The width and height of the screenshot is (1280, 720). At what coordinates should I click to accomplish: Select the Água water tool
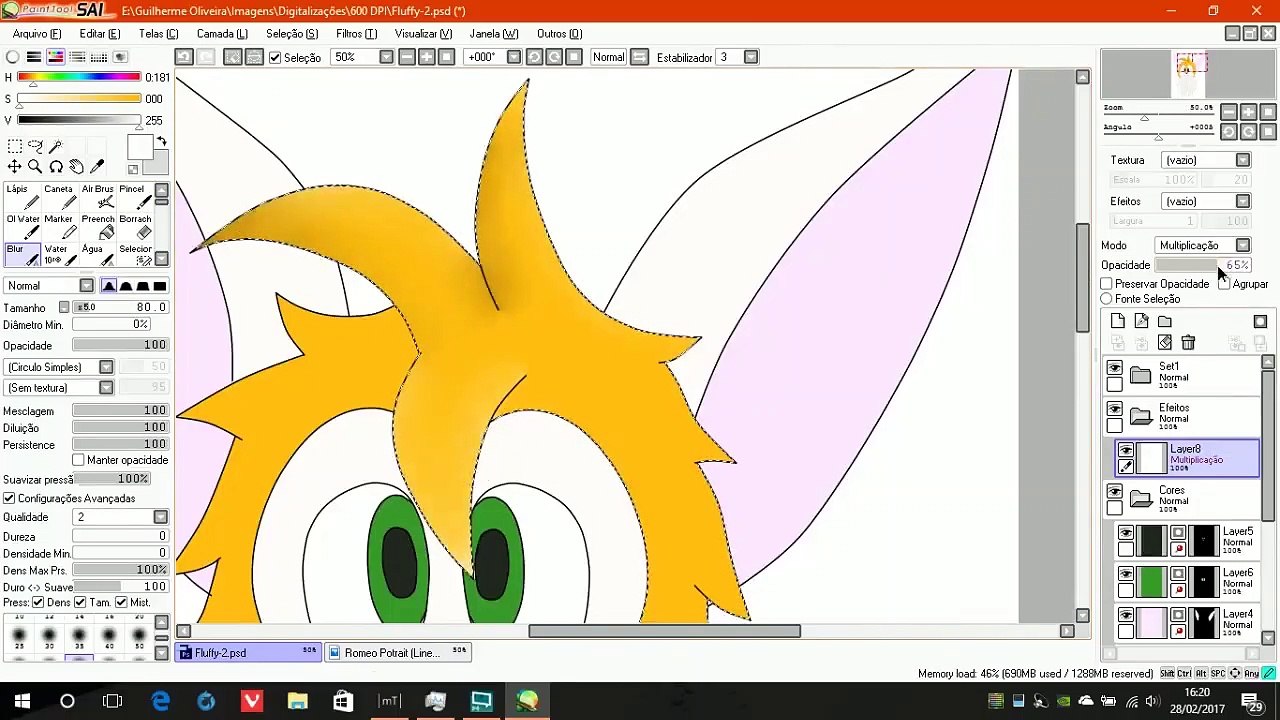[97, 256]
